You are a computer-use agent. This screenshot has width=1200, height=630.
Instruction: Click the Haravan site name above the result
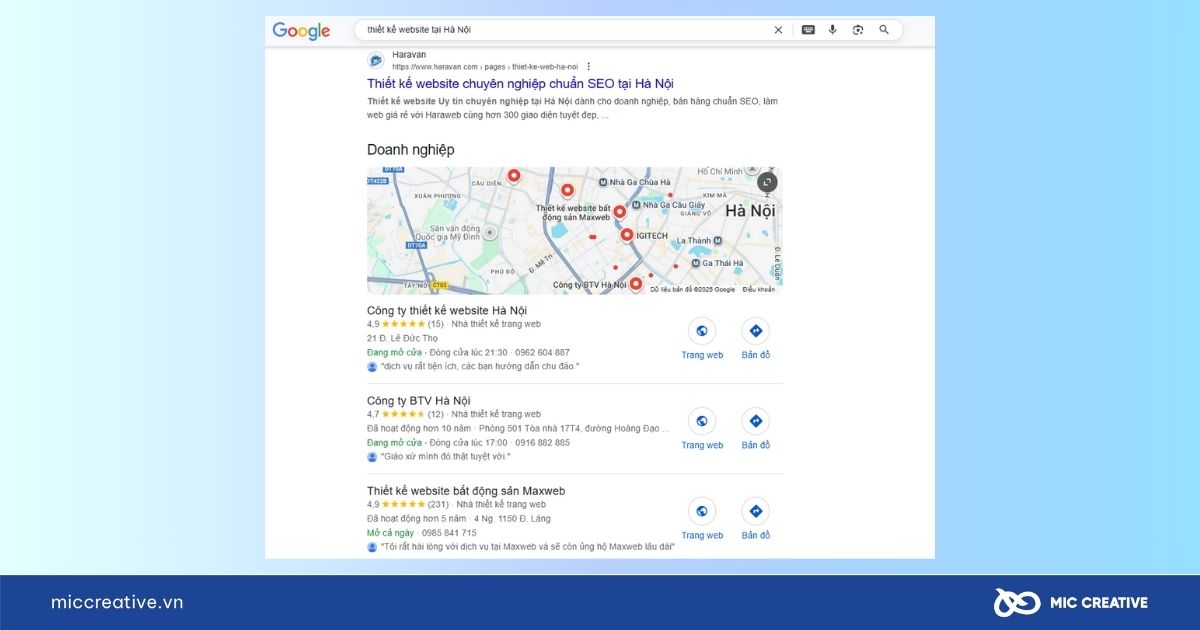[x=409, y=54]
